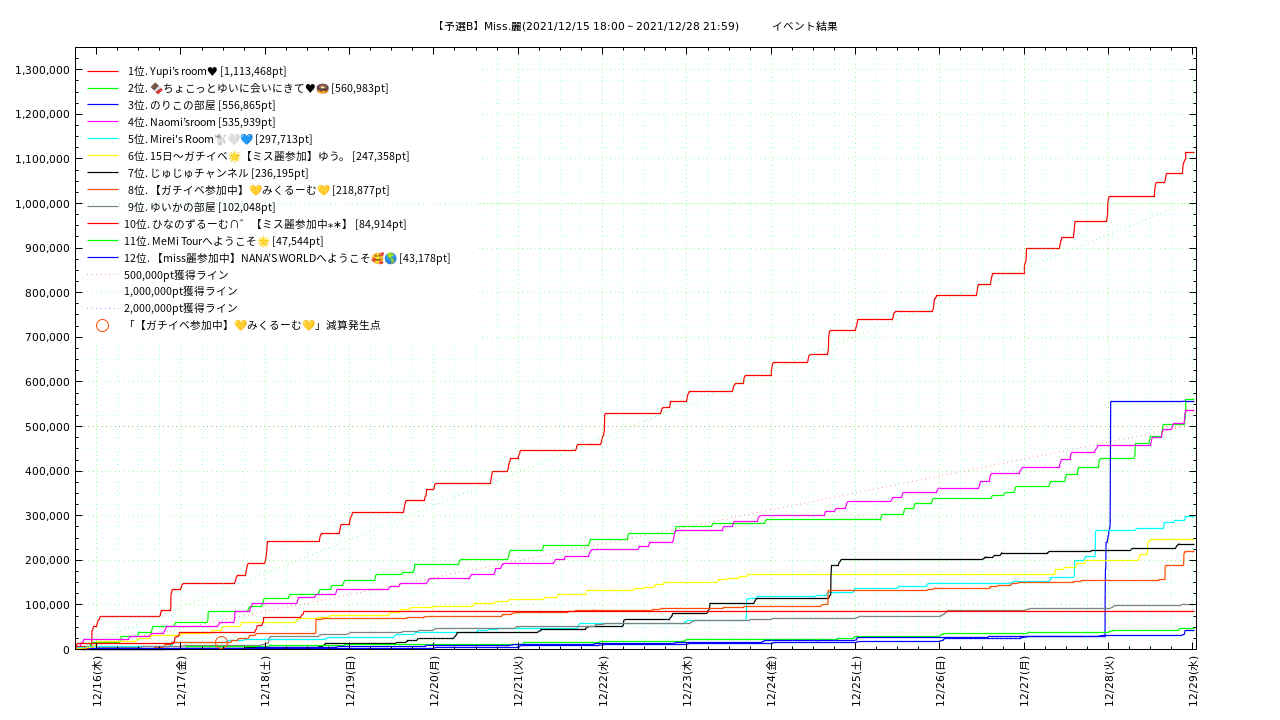Click y-axis label 1,000,000
The height and width of the screenshot is (720, 1280).
43,204
